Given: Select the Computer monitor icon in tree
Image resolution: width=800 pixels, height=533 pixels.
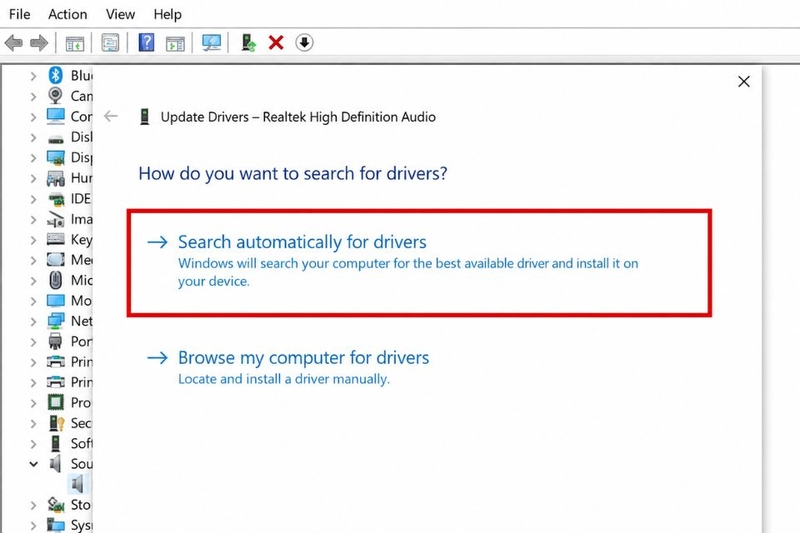Looking at the screenshot, I should click(x=56, y=116).
